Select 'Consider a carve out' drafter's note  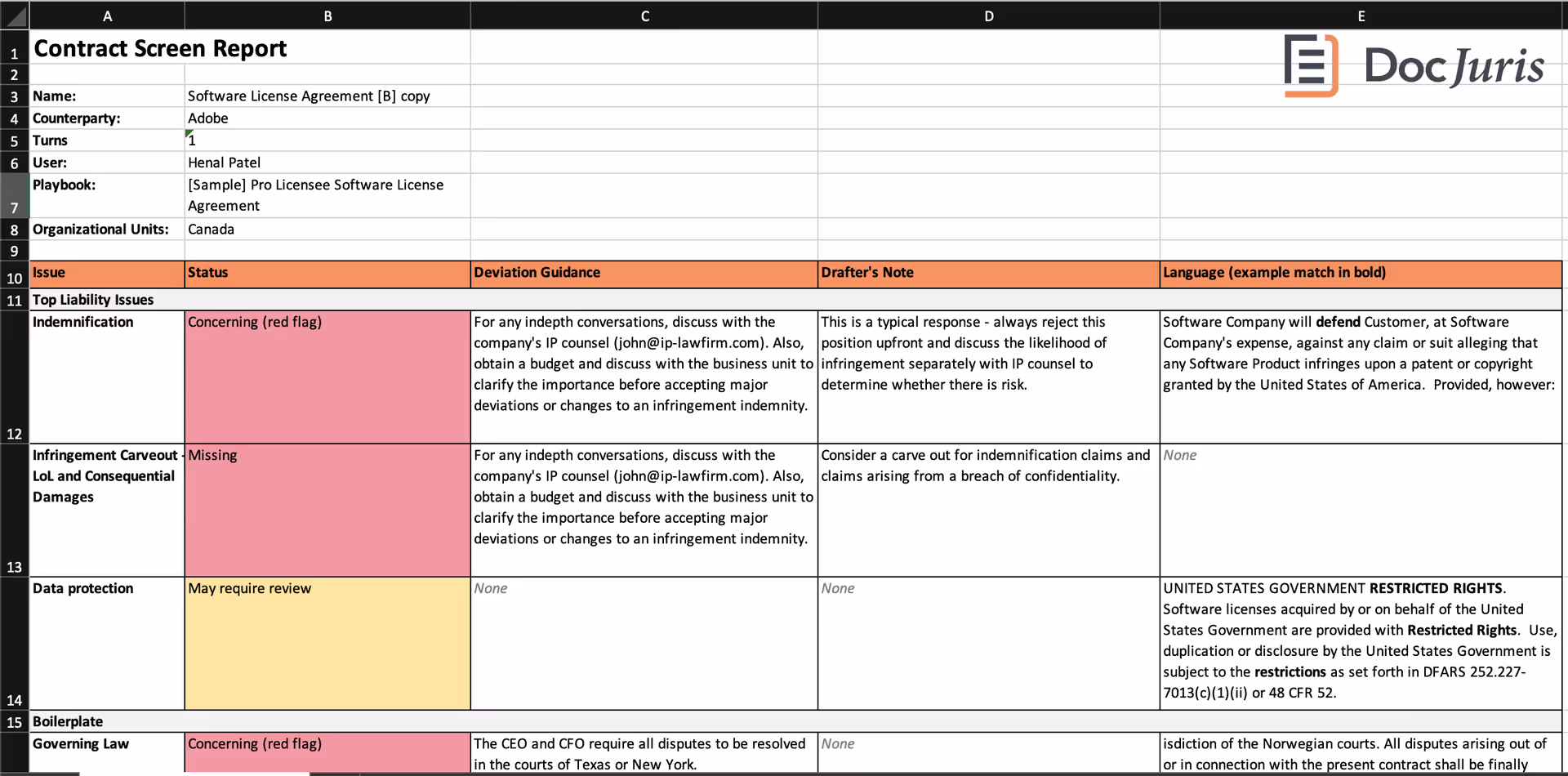(989, 511)
